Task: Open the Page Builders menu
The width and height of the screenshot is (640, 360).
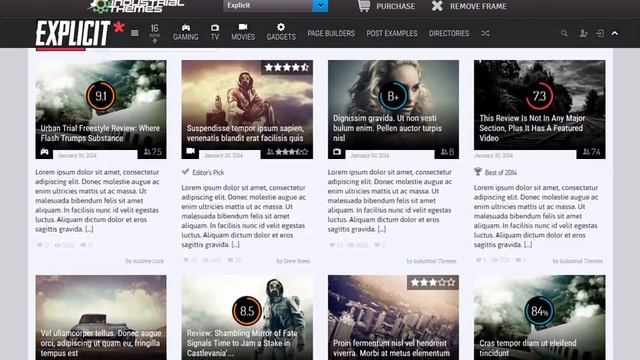Action: (x=331, y=33)
